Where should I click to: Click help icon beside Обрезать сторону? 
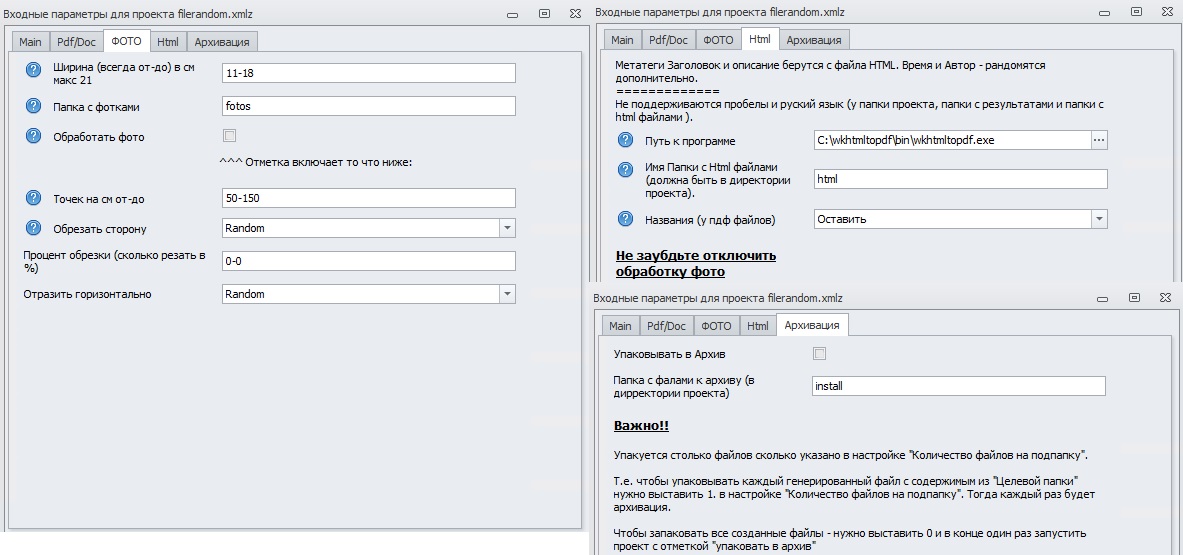point(33,228)
